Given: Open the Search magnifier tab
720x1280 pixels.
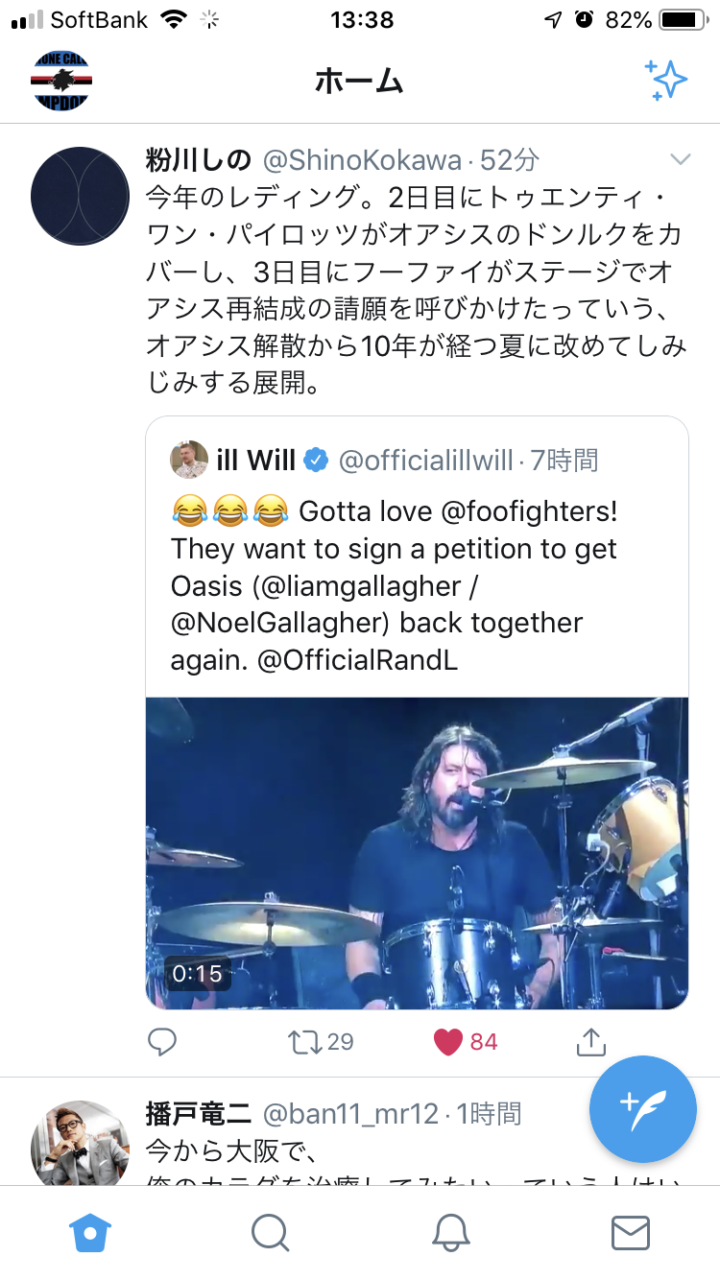Looking at the screenshot, I should [x=270, y=1233].
